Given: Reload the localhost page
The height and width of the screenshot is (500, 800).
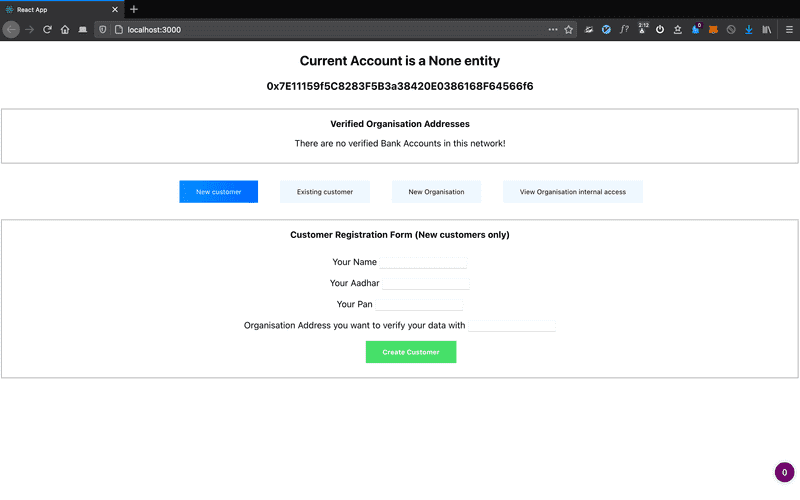Looking at the screenshot, I should tap(47, 30).
